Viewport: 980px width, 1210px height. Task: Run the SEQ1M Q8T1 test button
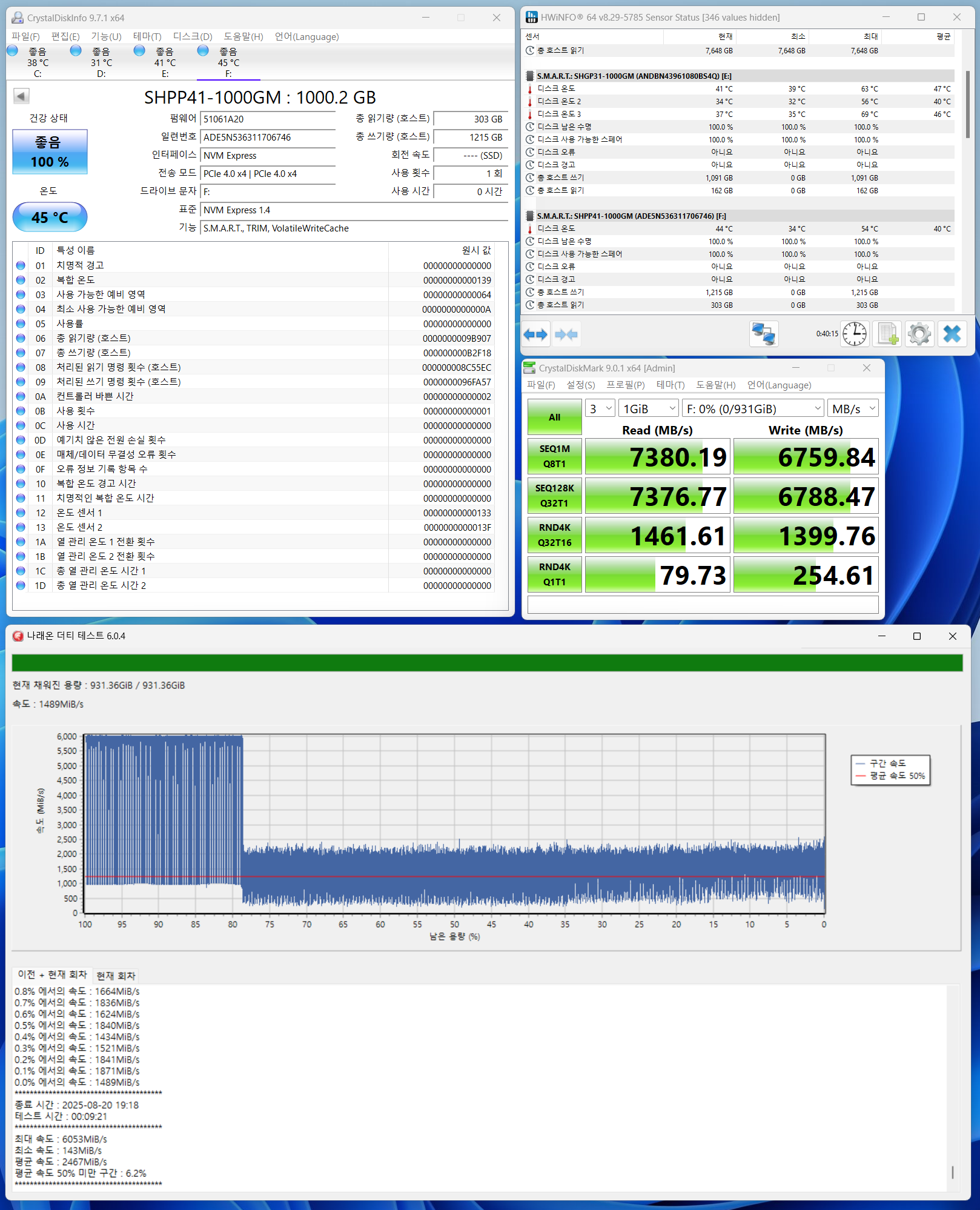[x=554, y=456]
